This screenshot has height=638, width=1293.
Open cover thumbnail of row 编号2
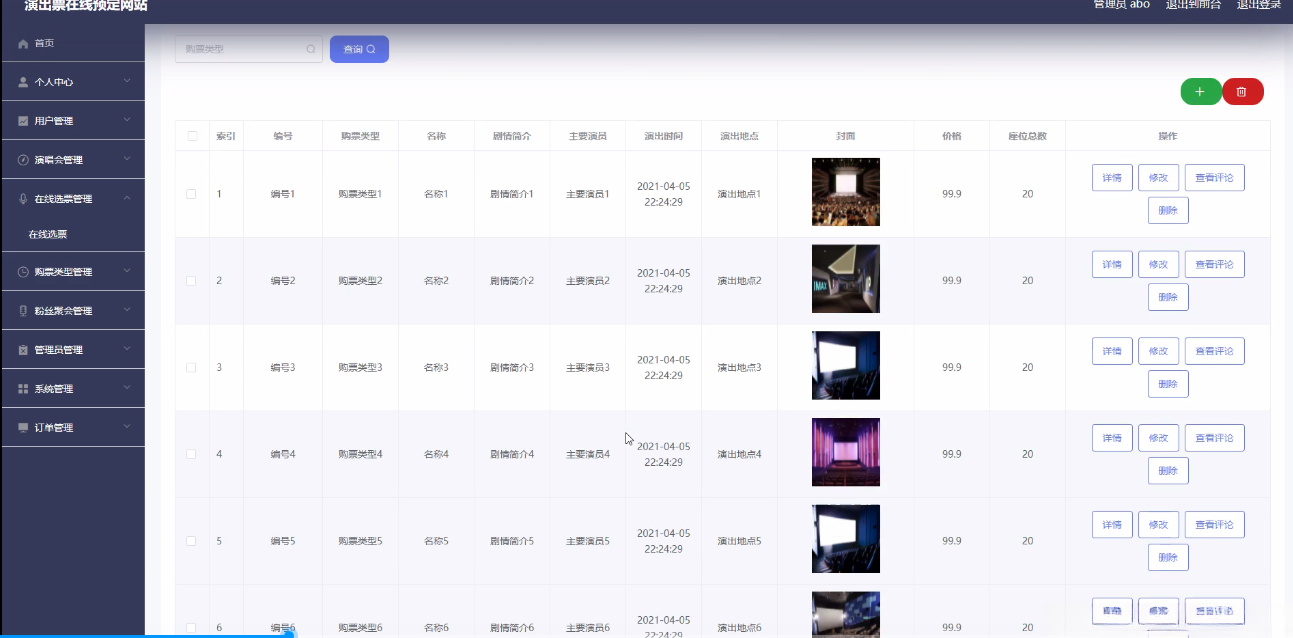click(846, 279)
